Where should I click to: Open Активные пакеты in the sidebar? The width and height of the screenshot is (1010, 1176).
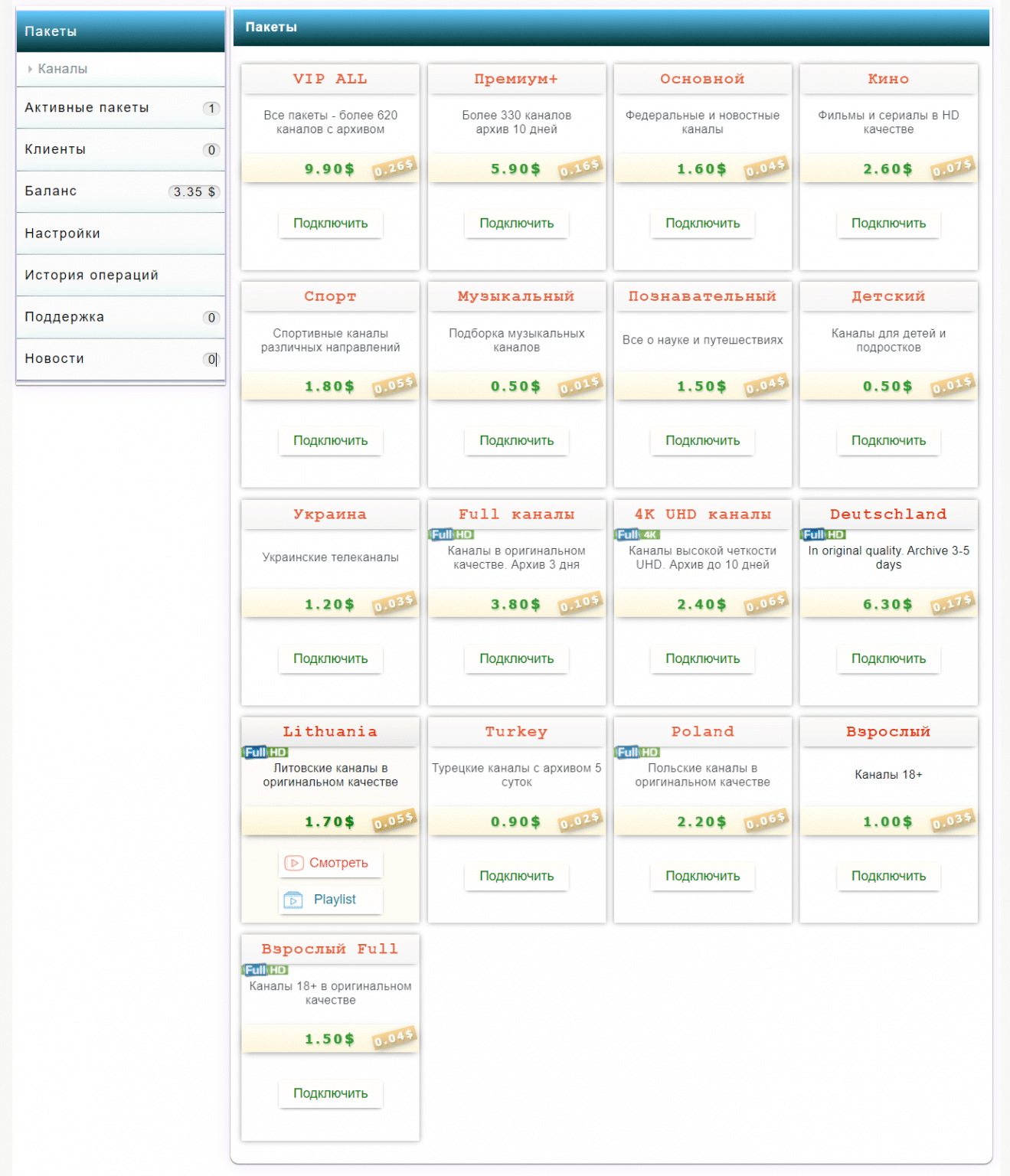point(87,108)
